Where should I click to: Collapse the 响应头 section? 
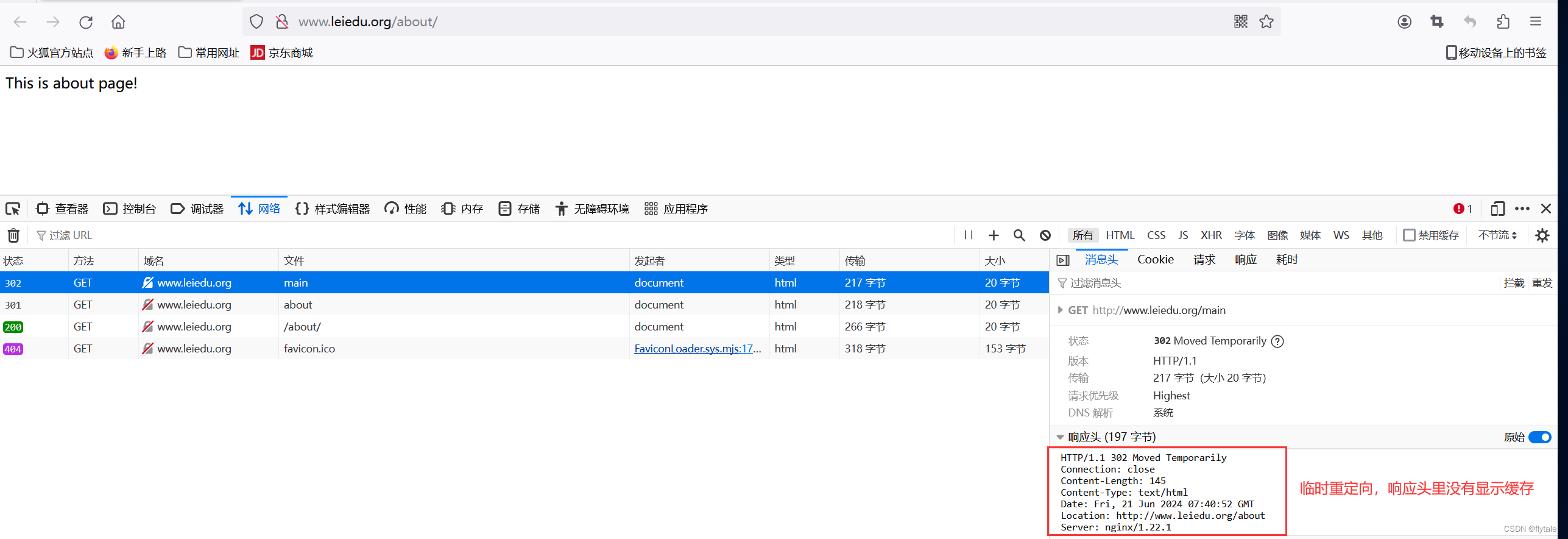1061,437
